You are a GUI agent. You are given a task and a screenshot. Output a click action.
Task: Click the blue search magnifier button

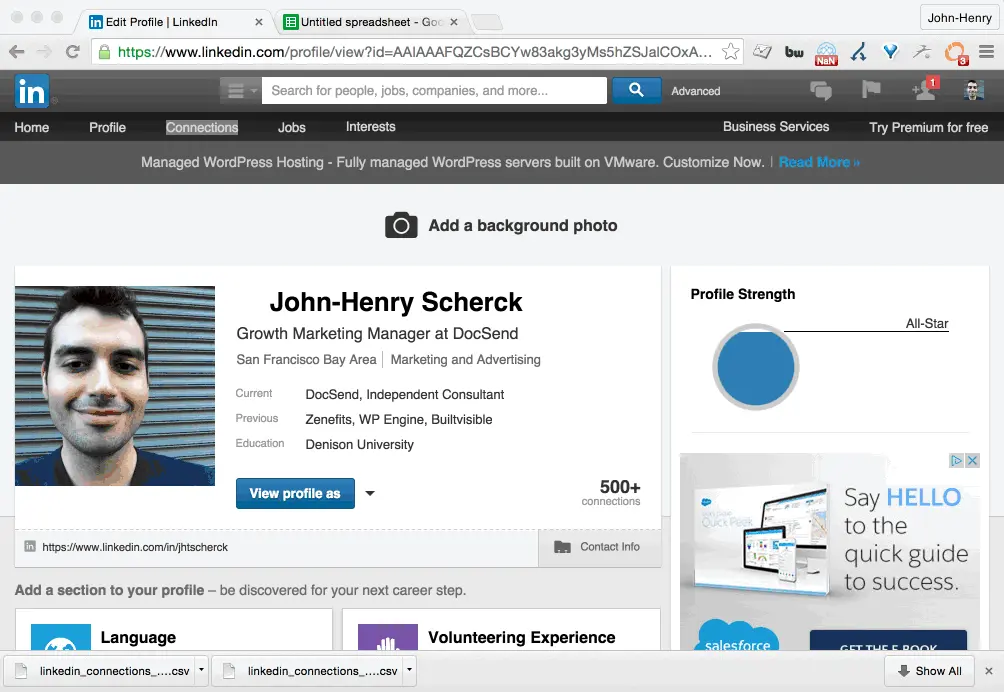[x=636, y=90]
